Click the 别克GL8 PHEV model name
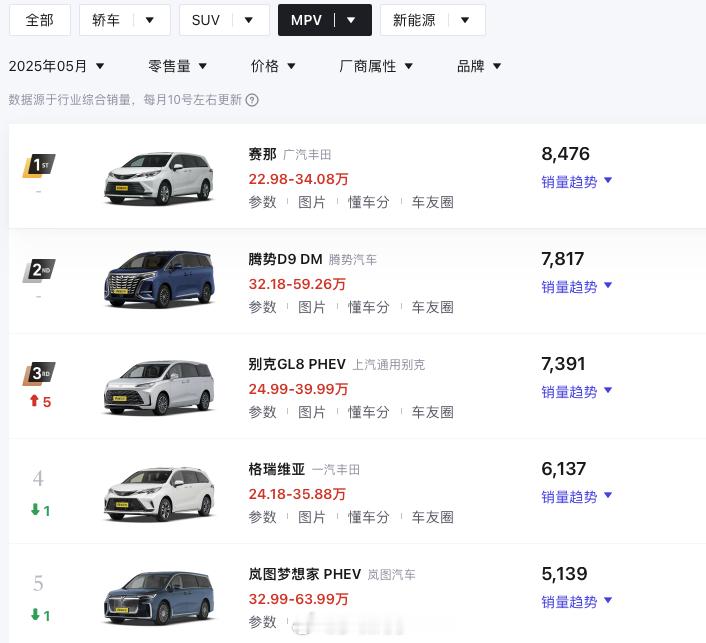This screenshot has width=706, height=643. click(297, 364)
